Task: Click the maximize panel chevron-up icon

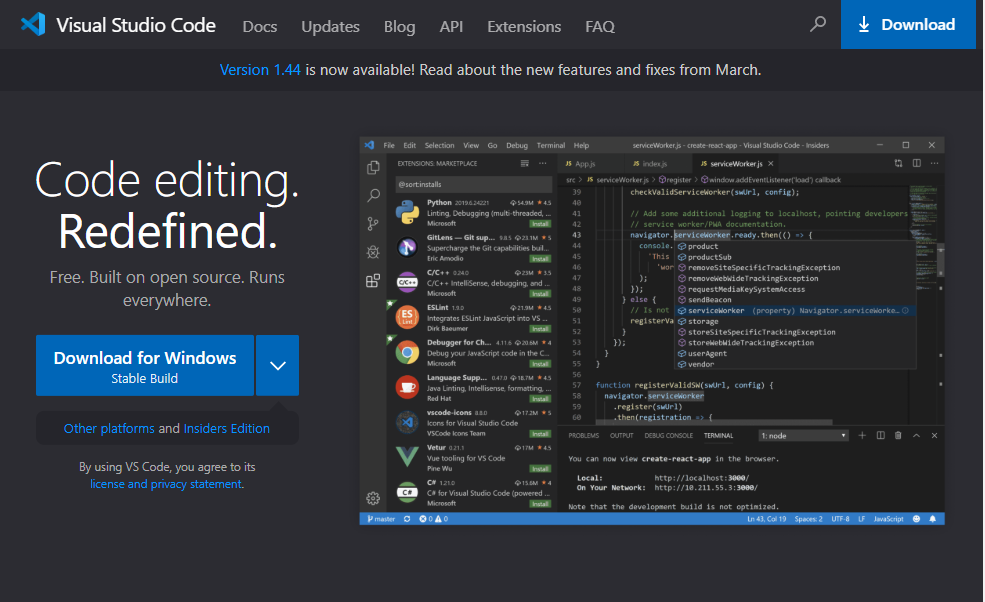Action: click(x=917, y=435)
